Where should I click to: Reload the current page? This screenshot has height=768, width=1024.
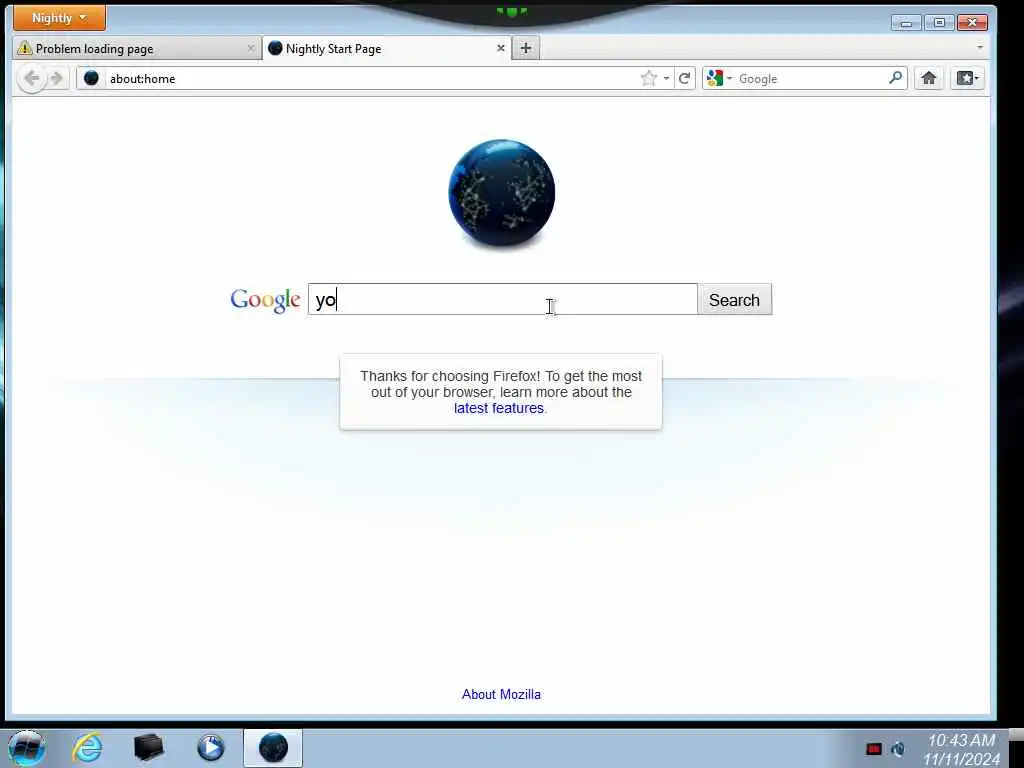click(684, 78)
